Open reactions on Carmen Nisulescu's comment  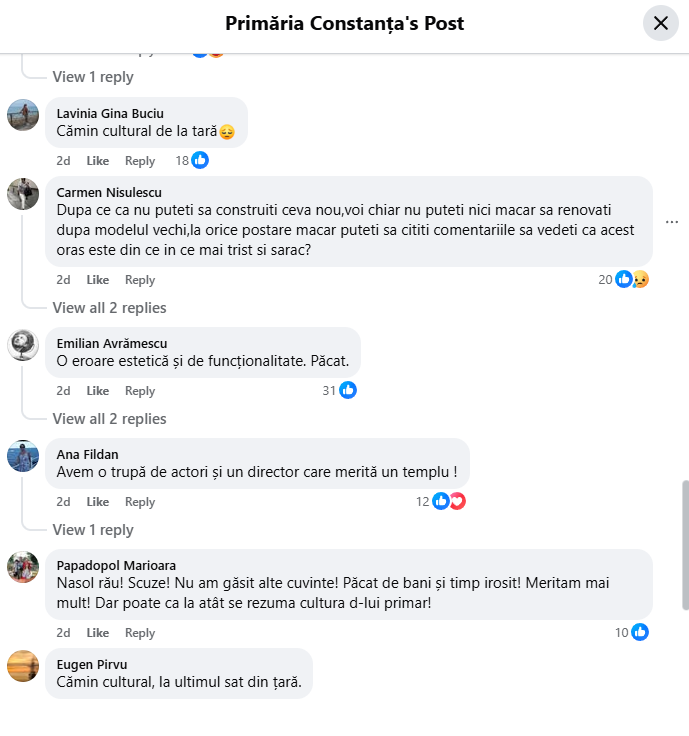(x=631, y=279)
